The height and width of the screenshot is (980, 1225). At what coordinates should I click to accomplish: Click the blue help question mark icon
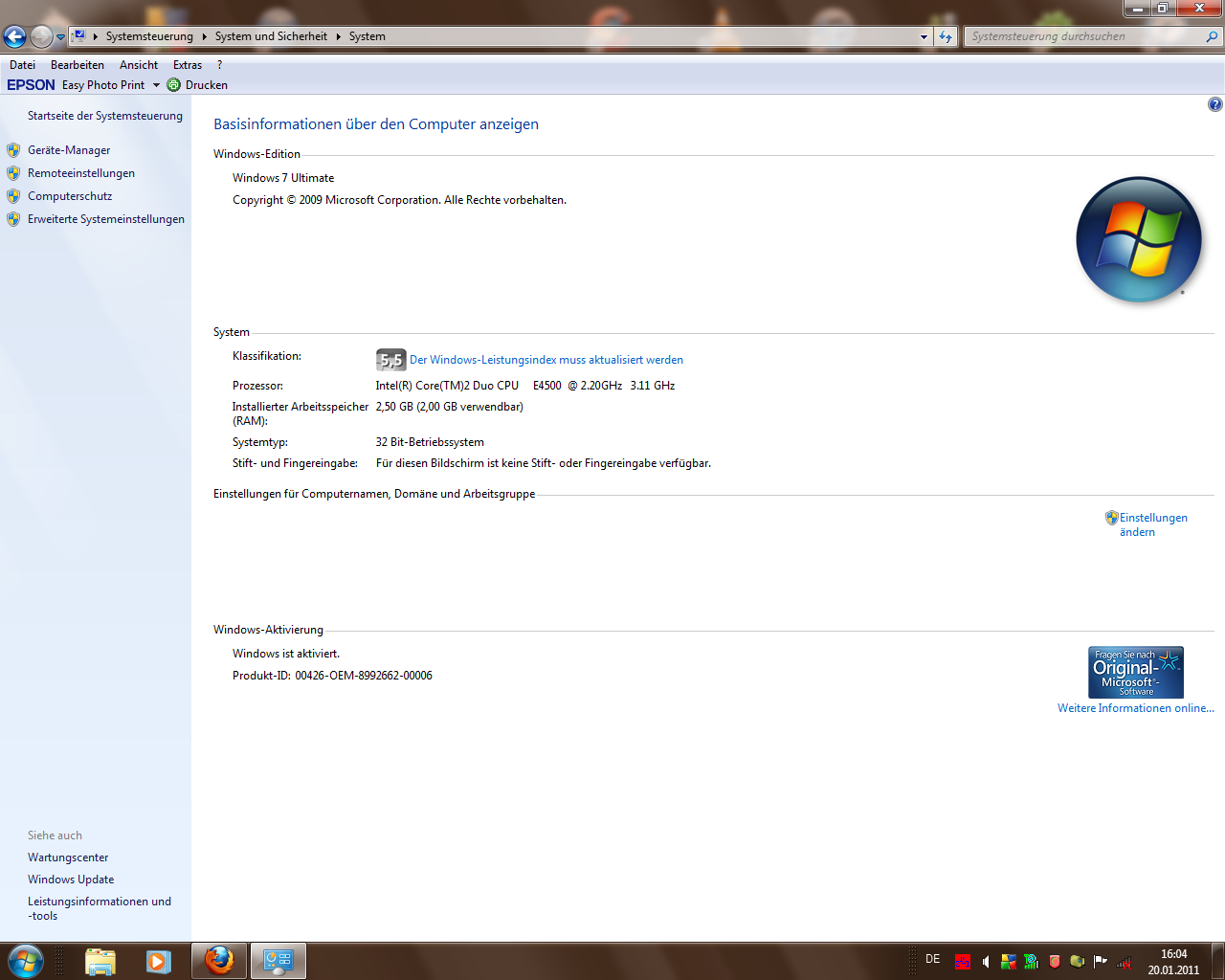click(1215, 104)
